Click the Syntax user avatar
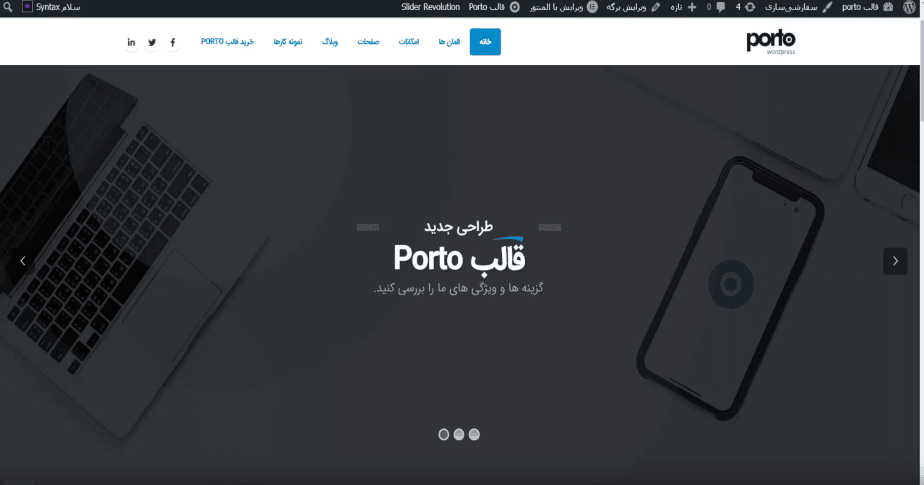924x485 pixels. tap(27, 7)
